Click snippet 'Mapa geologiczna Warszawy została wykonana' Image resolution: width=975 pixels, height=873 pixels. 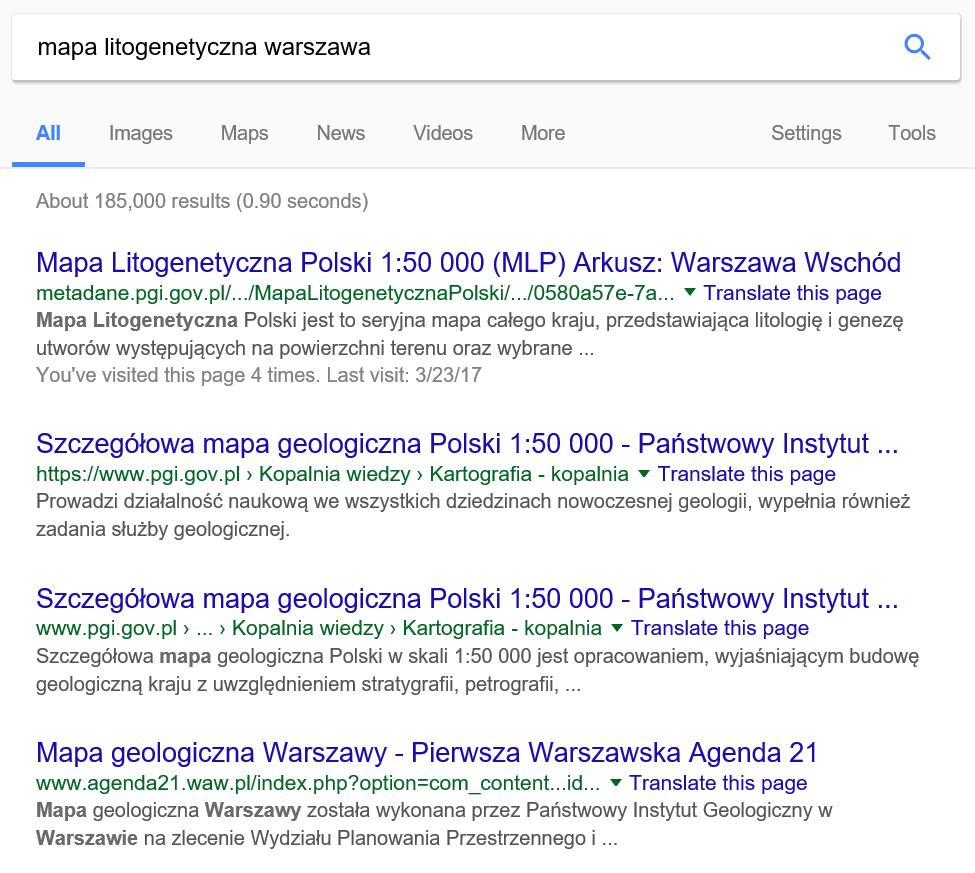point(434,824)
